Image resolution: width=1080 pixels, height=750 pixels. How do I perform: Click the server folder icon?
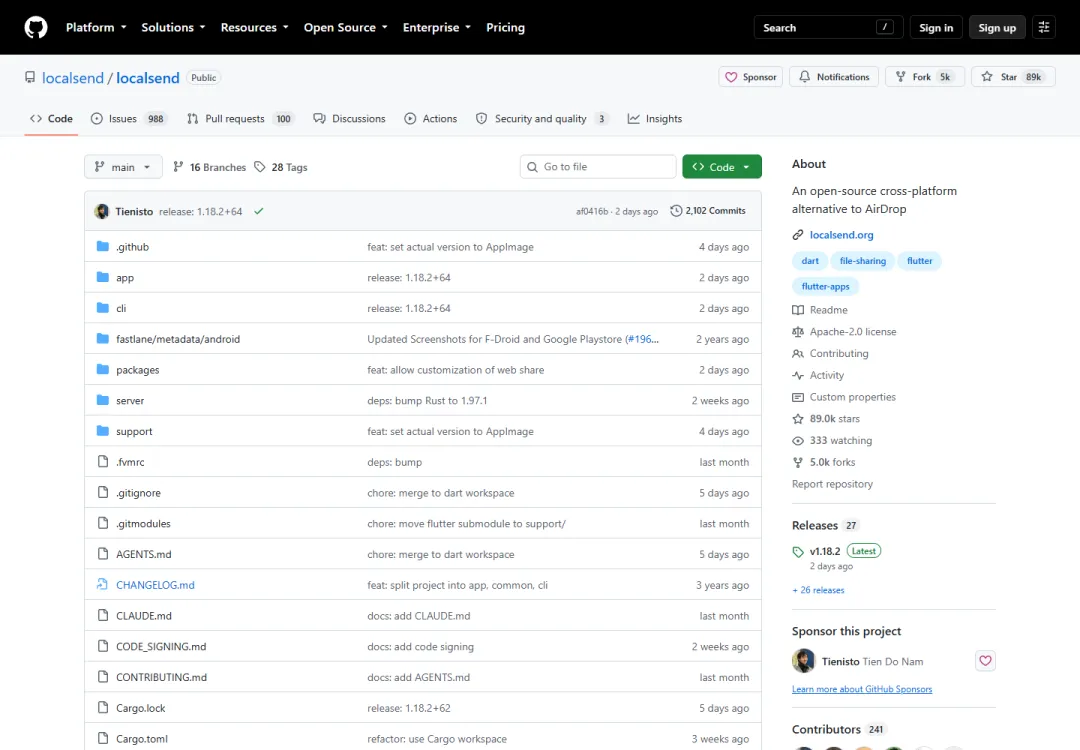[x=103, y=400]
